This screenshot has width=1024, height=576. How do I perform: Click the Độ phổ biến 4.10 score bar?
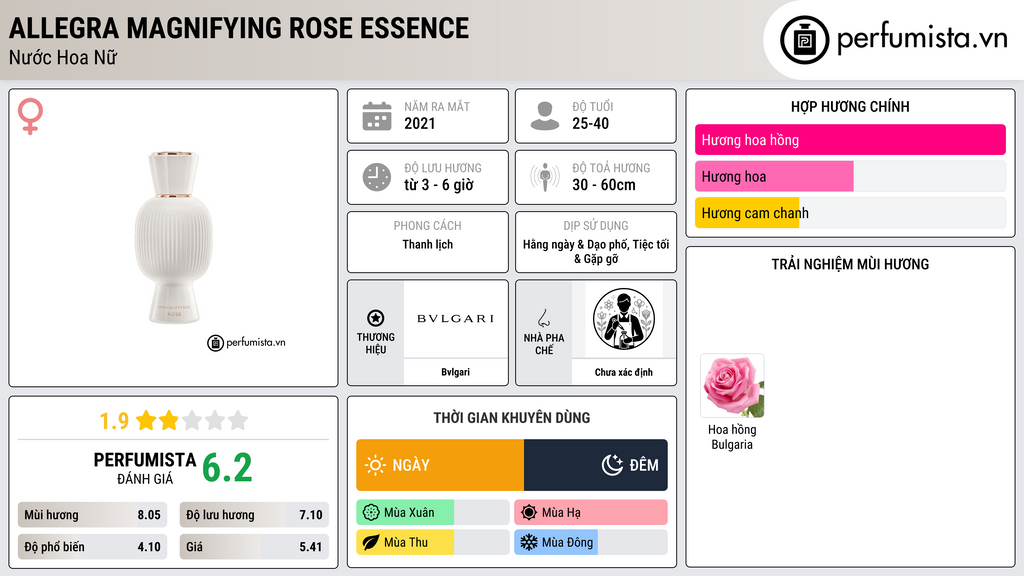pyautogui.click(x=92, y=547)
